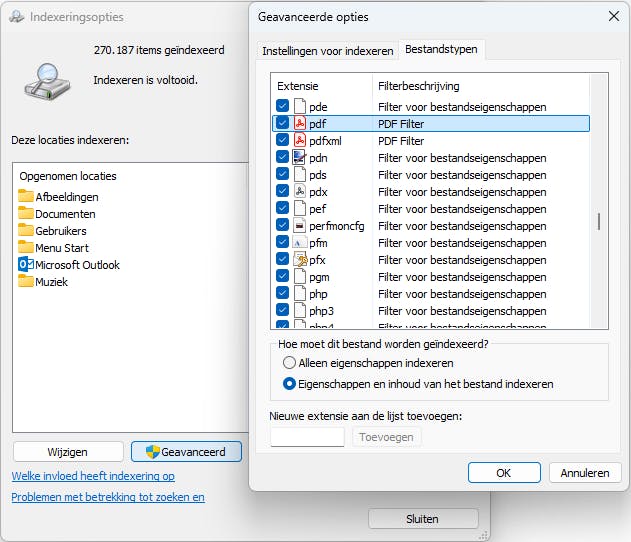Click the Muziek folder icon
The height and width of the screenshot is (542, 631).
[26, 281]
